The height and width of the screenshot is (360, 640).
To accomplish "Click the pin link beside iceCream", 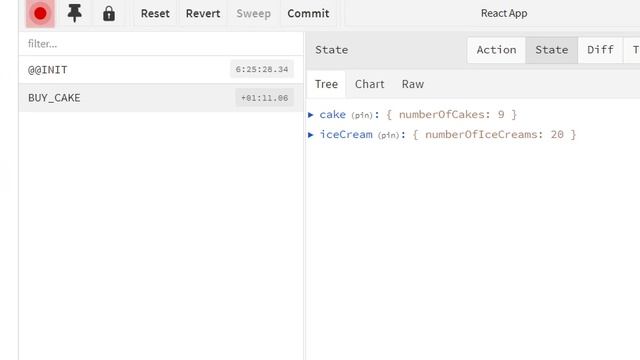I will pyautogui.click(x=389, y=136).
